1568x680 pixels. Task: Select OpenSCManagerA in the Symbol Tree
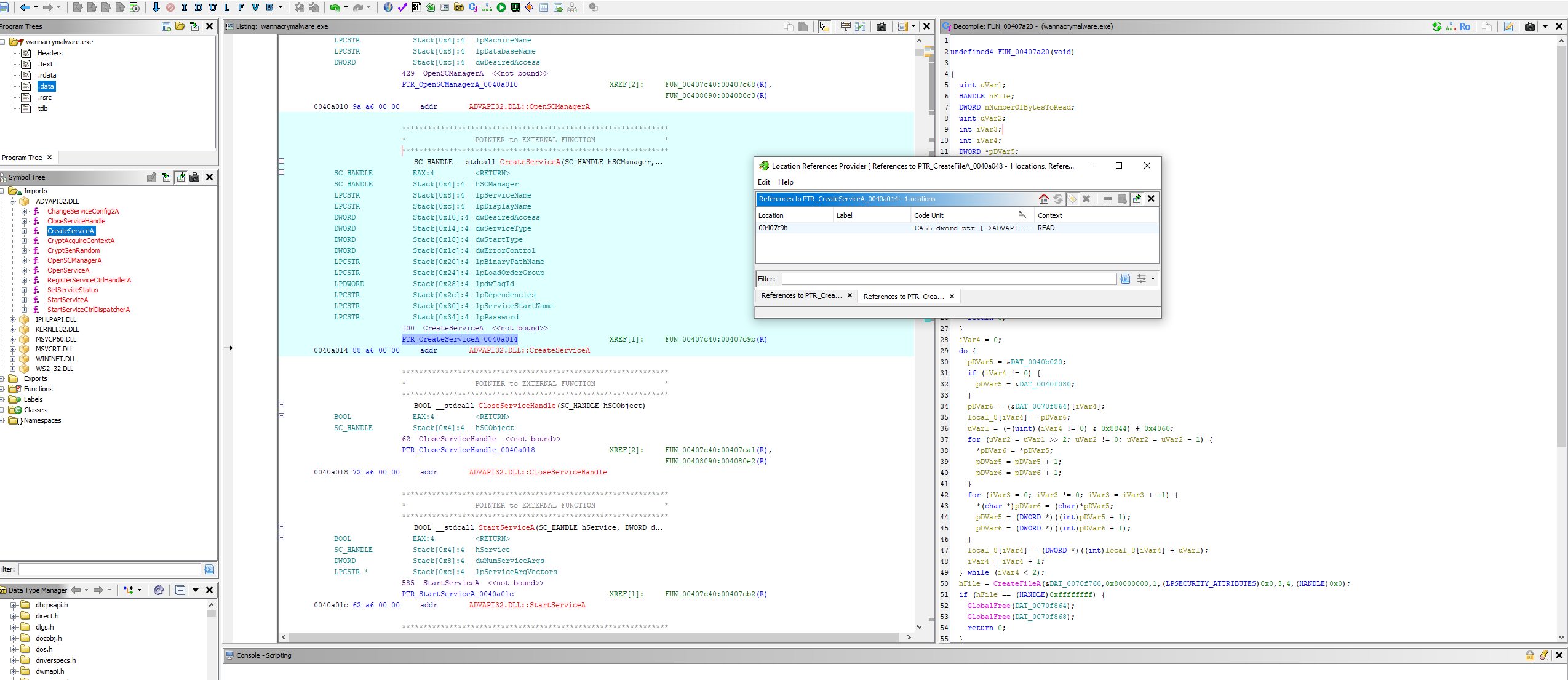[74, 260]
